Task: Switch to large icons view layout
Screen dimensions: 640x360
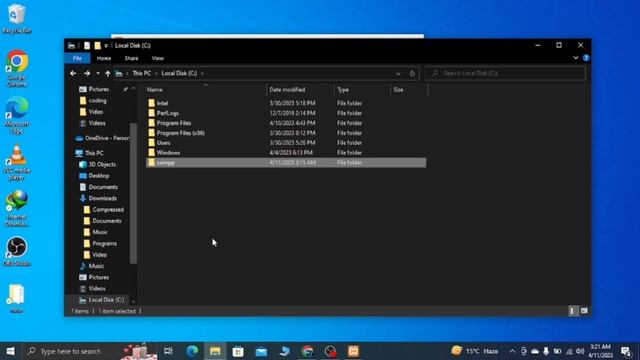Action: click(x=584, y=311)
